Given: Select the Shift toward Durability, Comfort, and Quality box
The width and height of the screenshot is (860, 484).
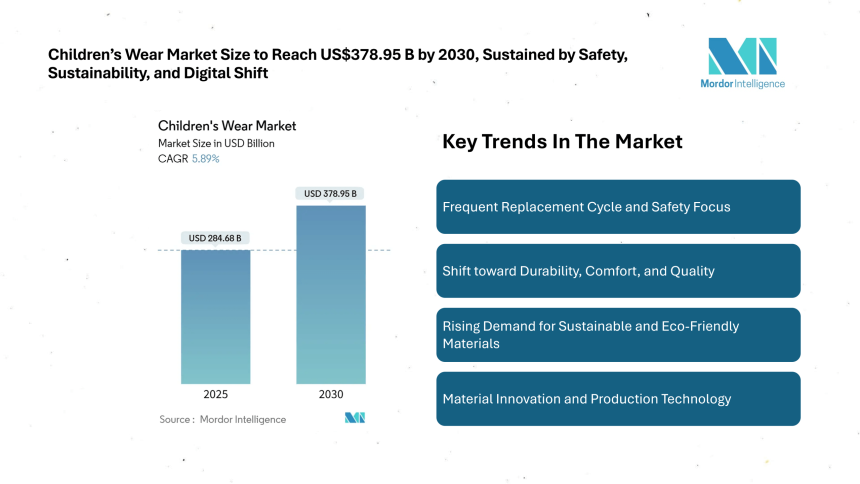Looking at the screenshot, I should [x=618, y=271].
